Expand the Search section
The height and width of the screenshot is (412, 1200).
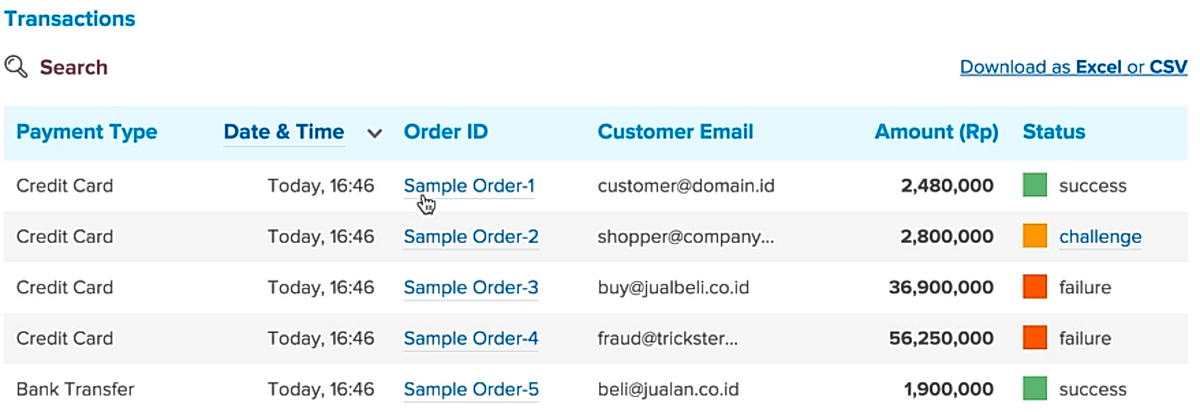tap(73, 68)
